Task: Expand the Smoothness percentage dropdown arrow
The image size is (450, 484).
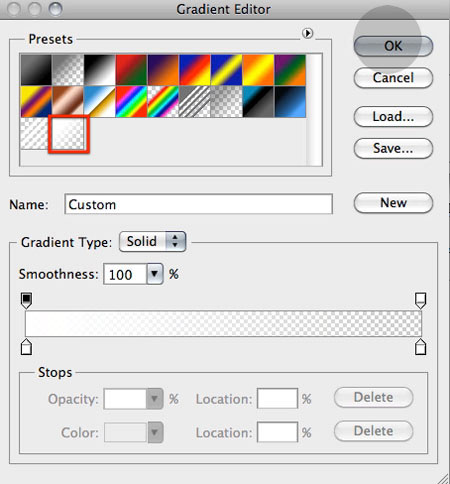Action: 154,274
